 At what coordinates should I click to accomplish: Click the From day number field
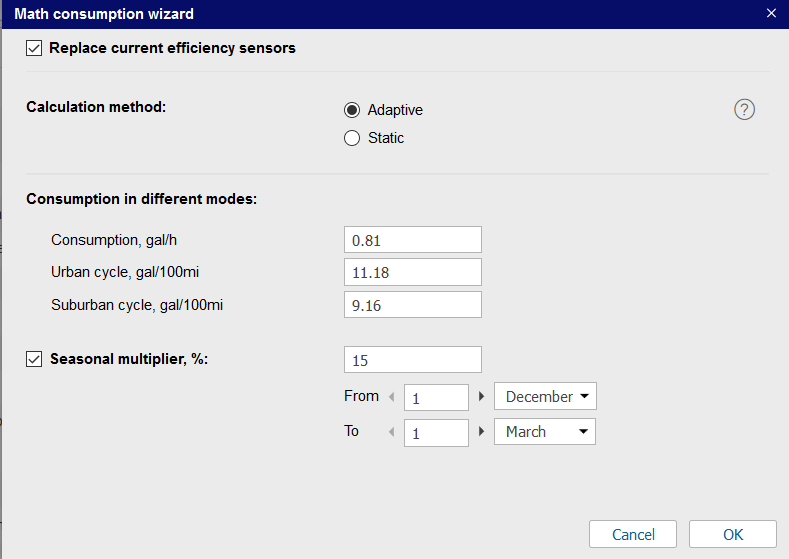point(436,397)
